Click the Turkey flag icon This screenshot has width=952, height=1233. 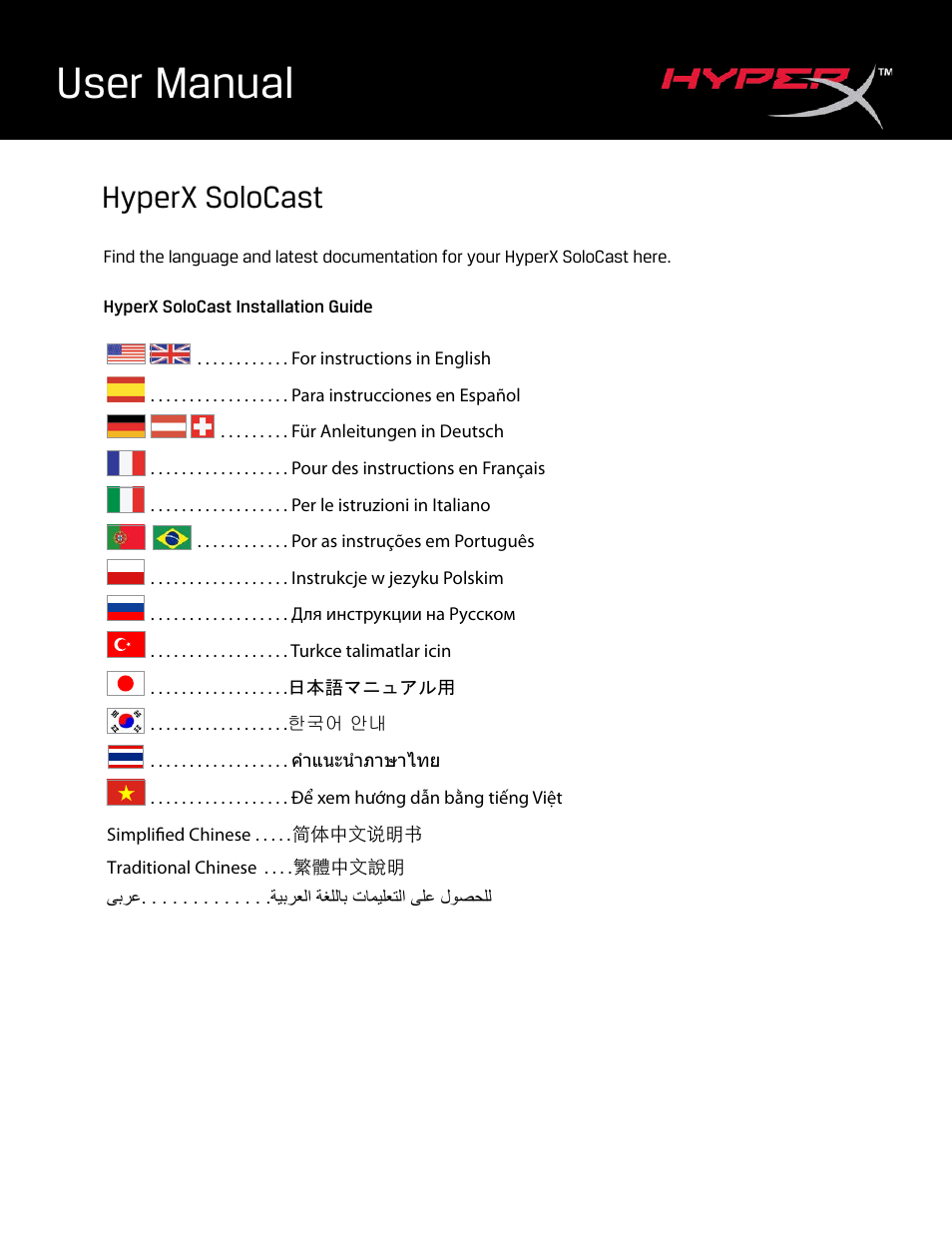click(x=126, y=644)
